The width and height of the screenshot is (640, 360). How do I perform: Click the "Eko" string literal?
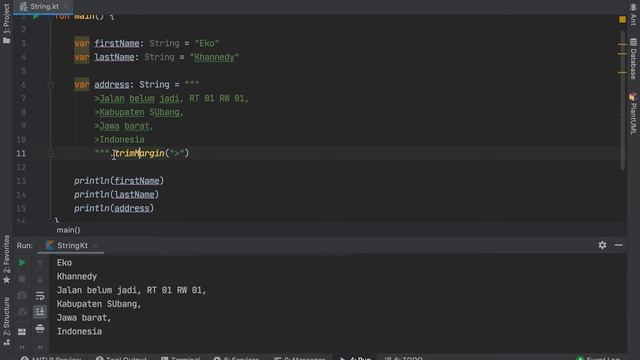(x=207, y=43)
